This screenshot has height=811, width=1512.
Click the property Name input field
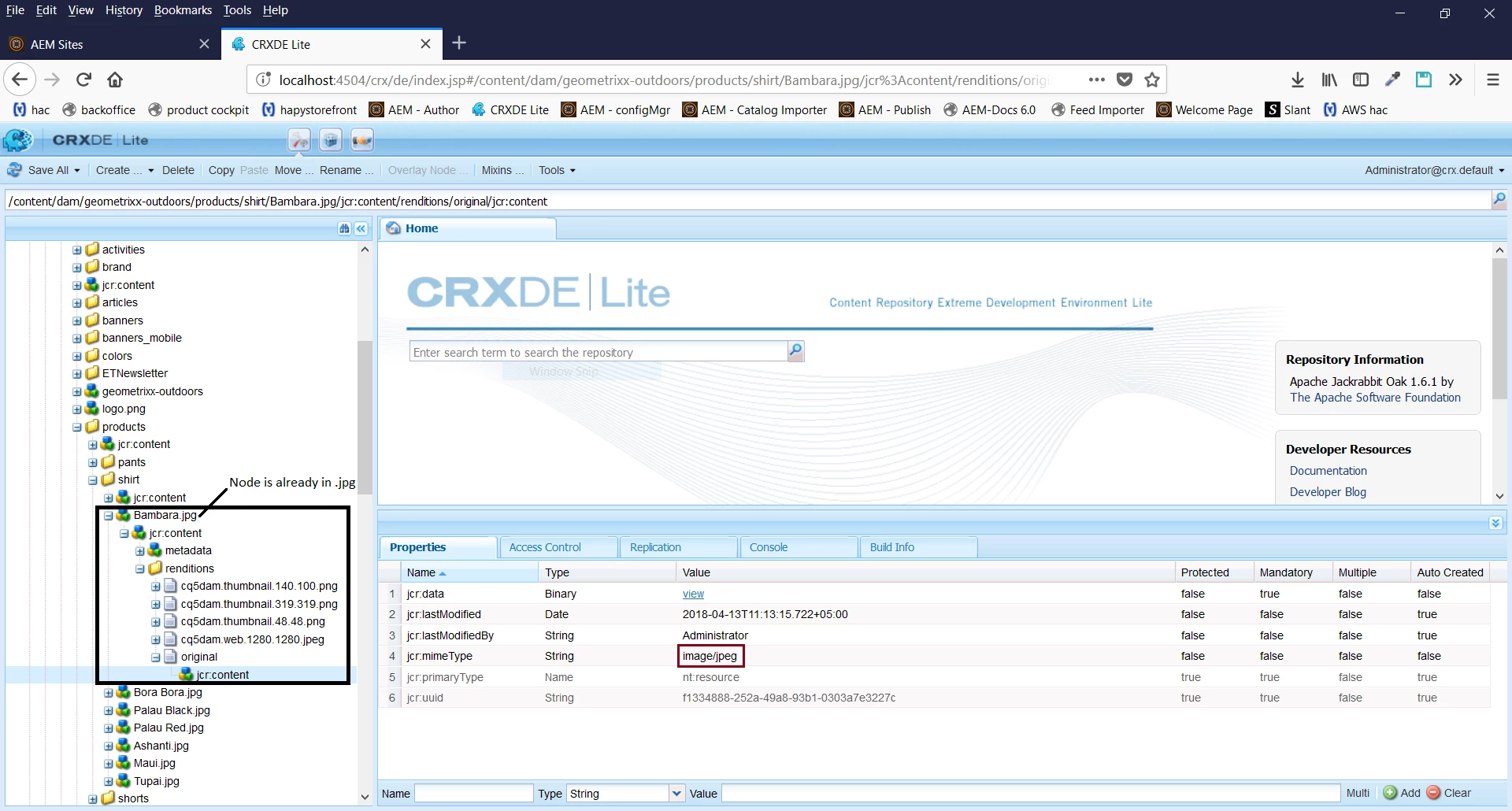pyautogui.click(x=474, y=793)
